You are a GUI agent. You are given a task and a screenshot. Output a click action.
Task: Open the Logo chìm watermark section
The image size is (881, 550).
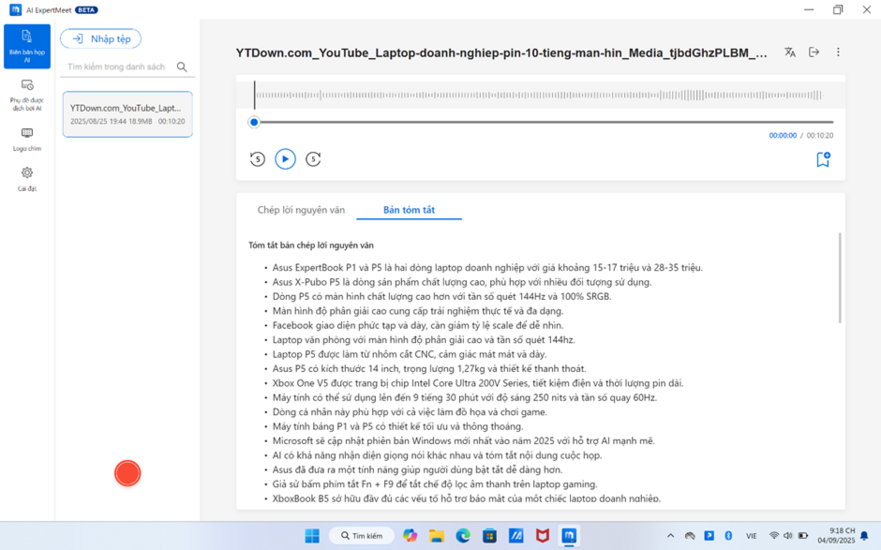point(26,139)
